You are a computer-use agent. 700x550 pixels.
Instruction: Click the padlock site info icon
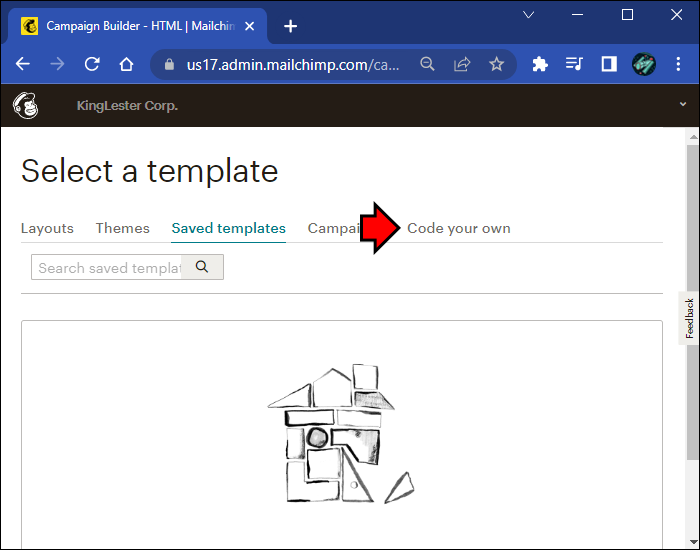(169, 65)
